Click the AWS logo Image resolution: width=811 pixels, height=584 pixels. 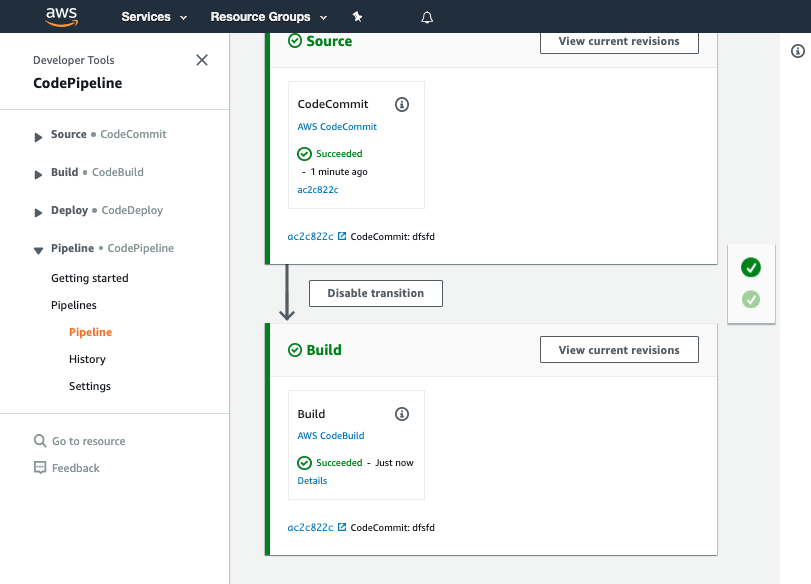62,17
